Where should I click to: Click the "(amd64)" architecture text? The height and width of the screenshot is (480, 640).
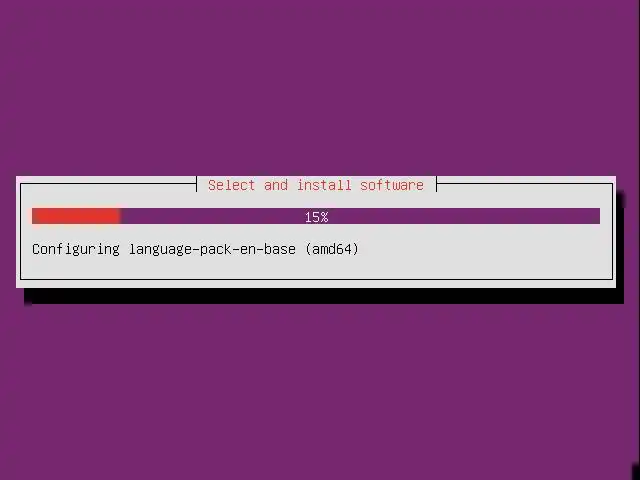click(332, 249)
